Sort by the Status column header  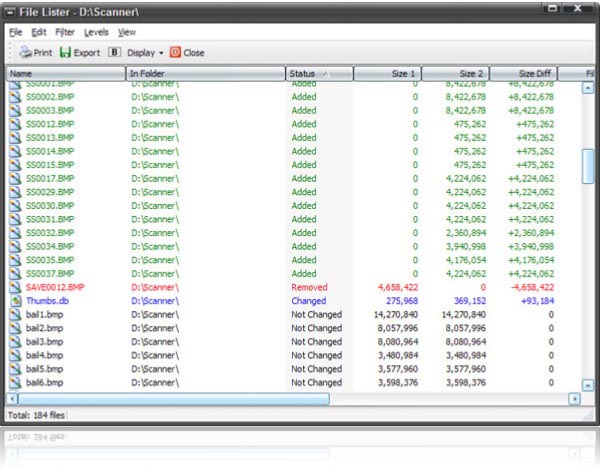click(318, 74)
